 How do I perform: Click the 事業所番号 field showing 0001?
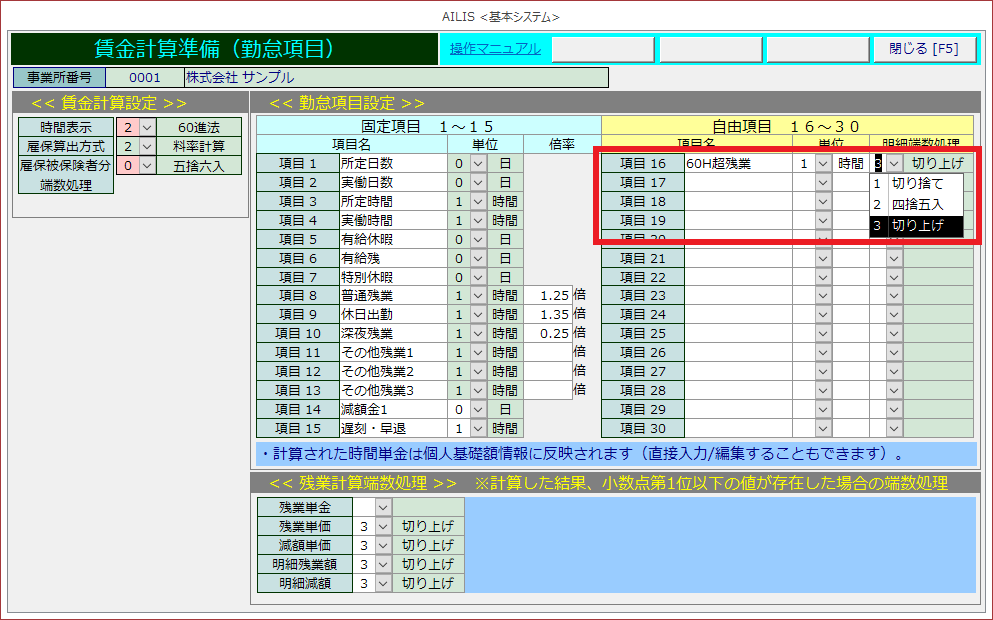[x=144, y=78]
